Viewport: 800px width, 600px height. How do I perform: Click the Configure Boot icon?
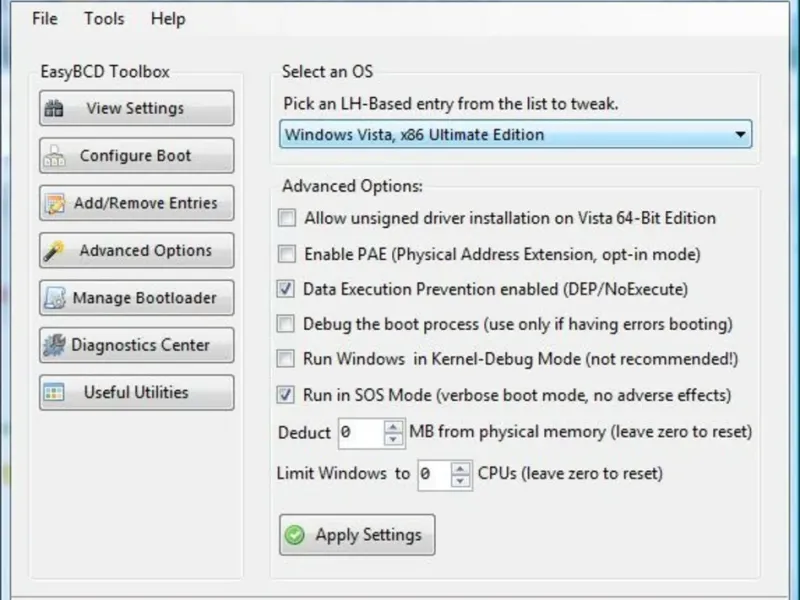tap(56, 156)
